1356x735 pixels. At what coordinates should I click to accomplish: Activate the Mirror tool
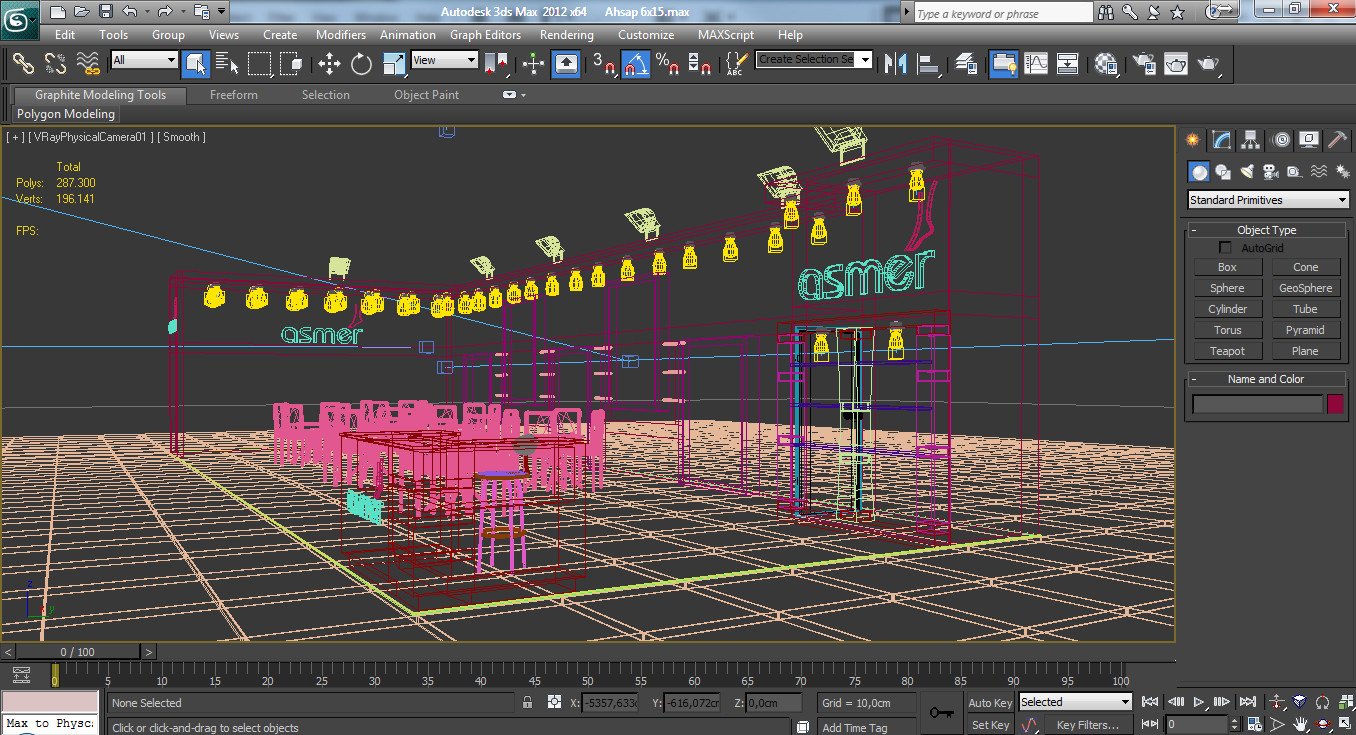point(896,64)
